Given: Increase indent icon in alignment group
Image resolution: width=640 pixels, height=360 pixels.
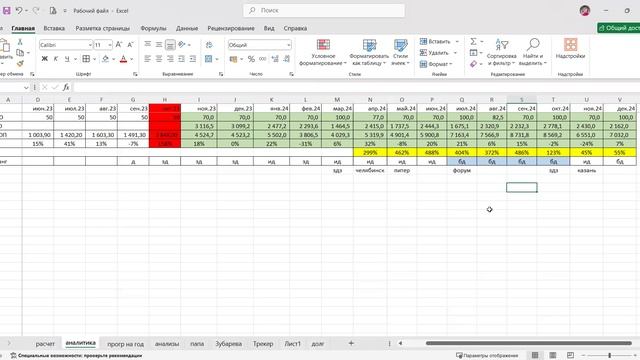Looking at the screenshot, I should tap(193, 59).
